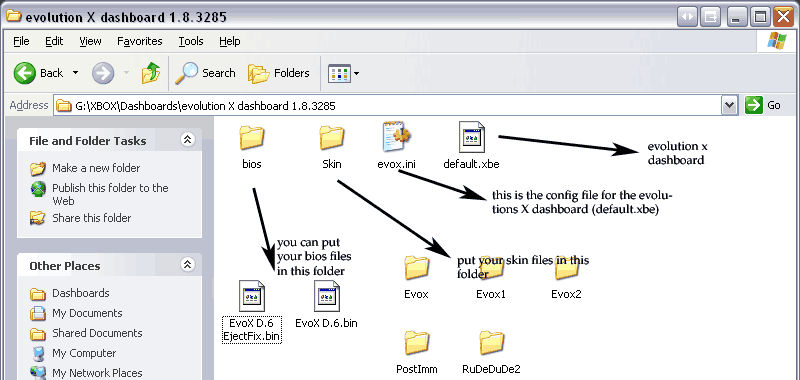Click Make a new folder link
Screen dimensions: 800x380
tap(95, 168)
